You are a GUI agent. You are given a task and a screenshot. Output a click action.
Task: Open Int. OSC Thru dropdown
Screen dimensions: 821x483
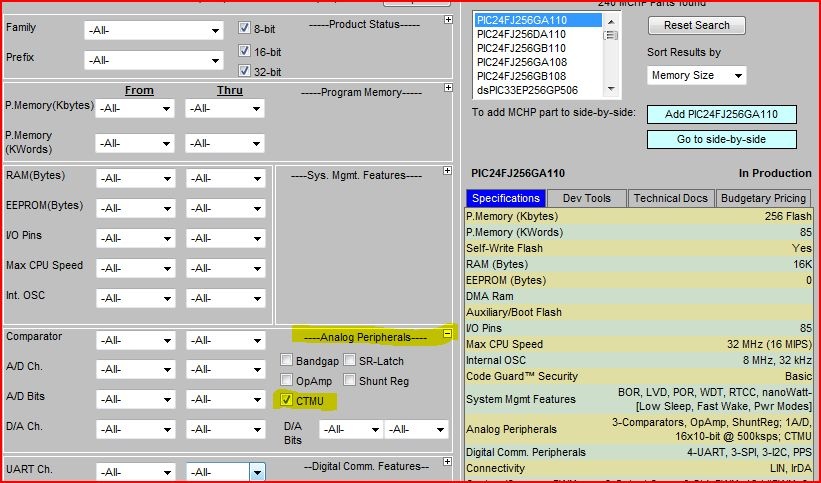(226, 298)
